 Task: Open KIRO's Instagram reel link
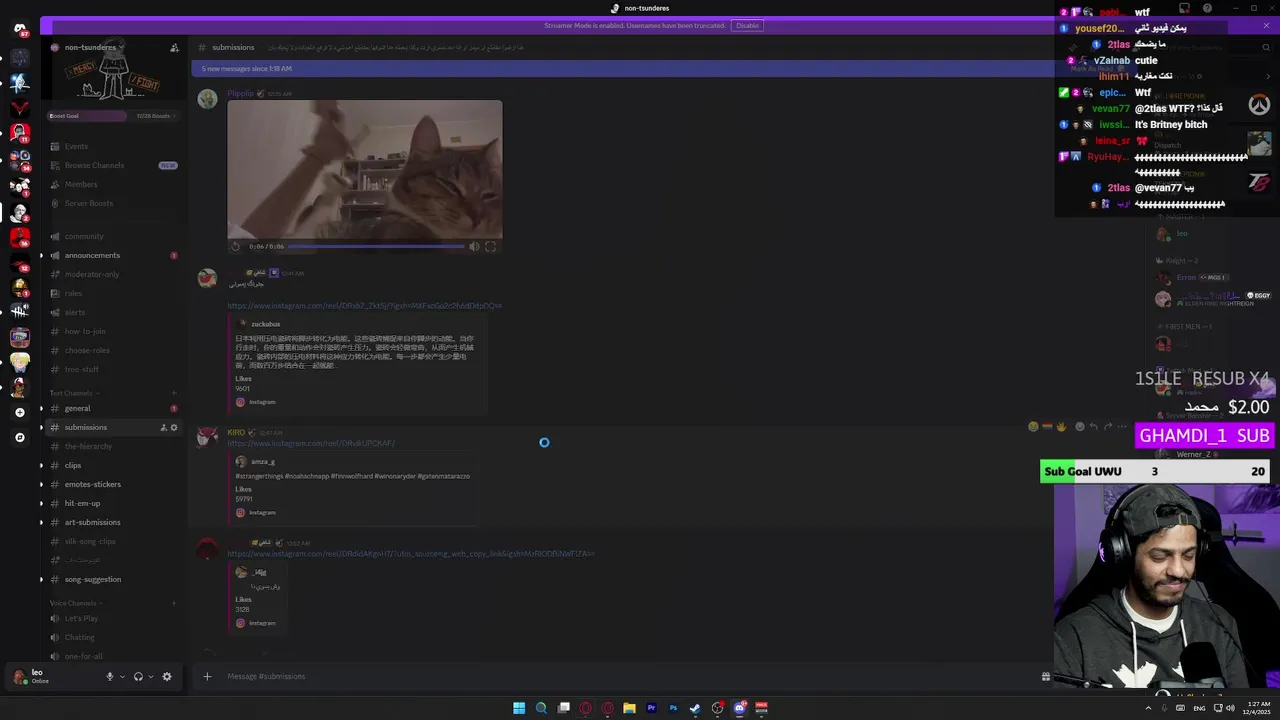tap(311, 443)
